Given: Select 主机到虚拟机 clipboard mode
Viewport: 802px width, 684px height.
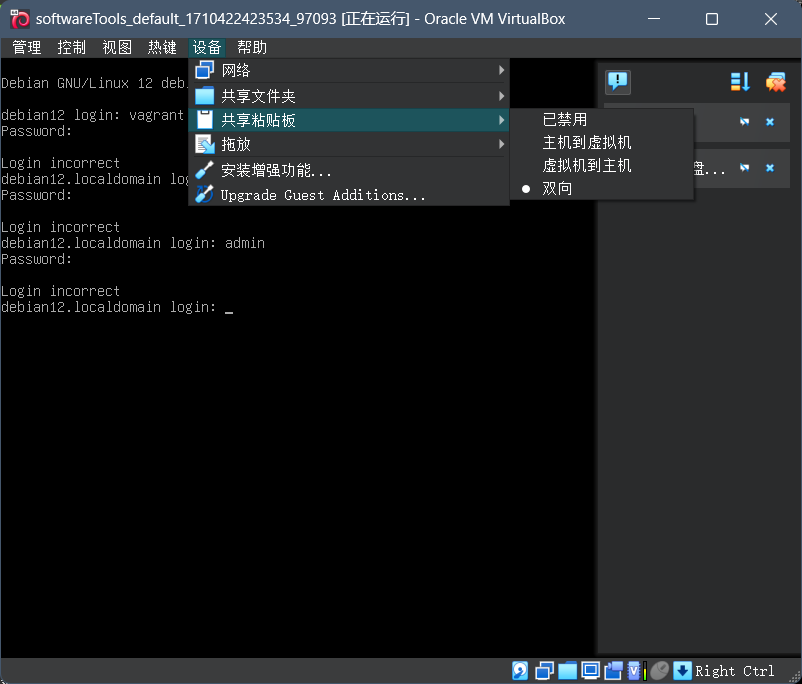Looking at the screenshot, I should click(x=587, y=143).
